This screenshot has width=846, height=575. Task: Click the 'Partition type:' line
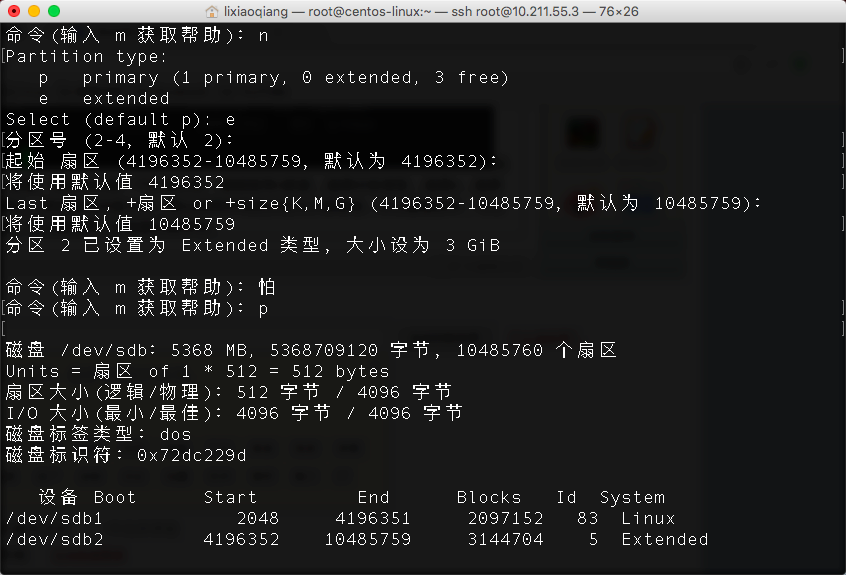(87, 56)
